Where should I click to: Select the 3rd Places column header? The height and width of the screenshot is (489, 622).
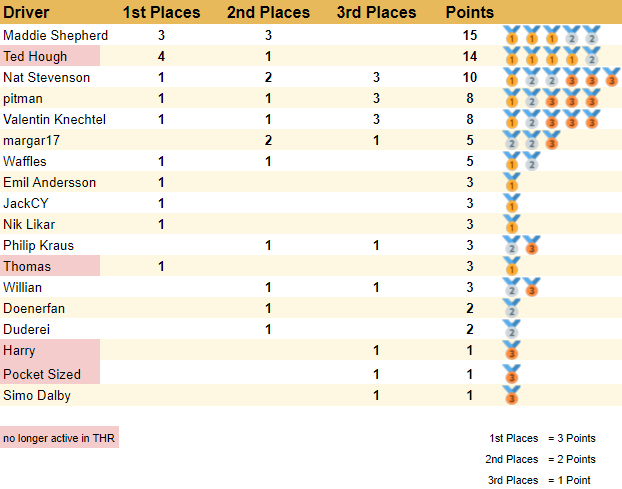coord(376,13)
